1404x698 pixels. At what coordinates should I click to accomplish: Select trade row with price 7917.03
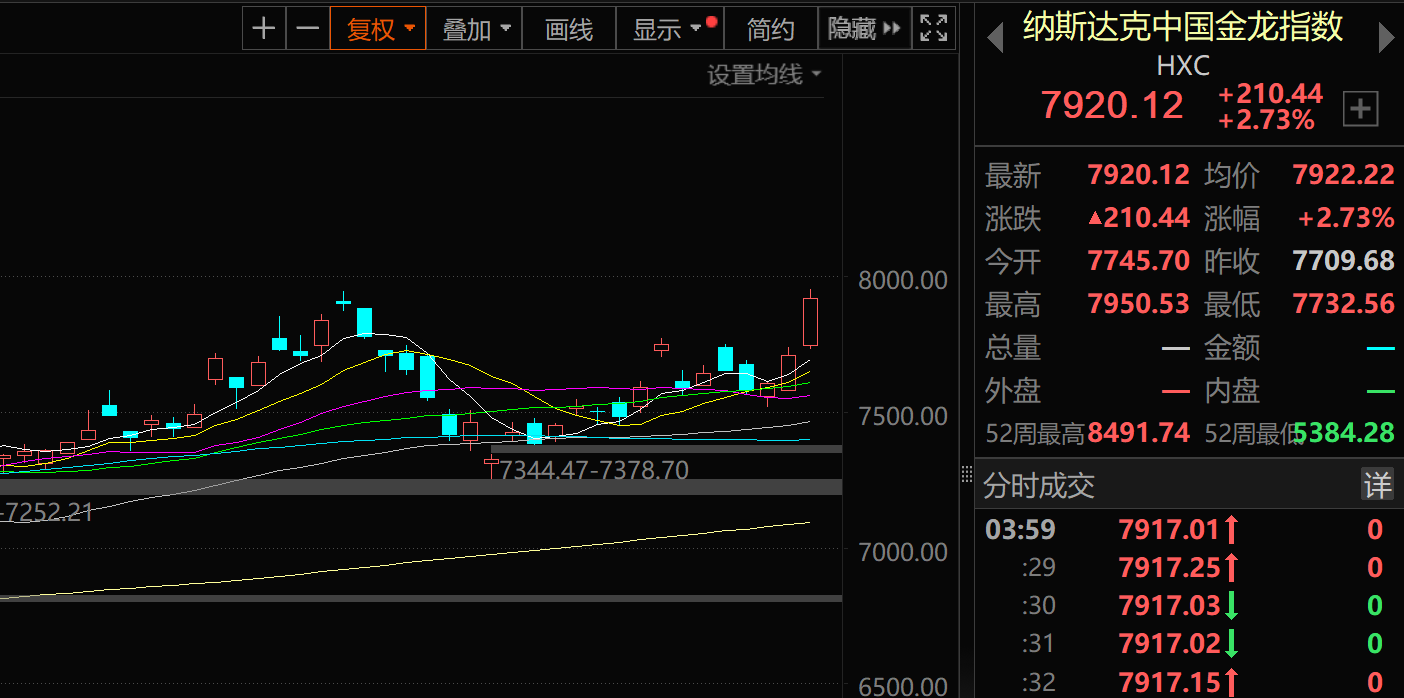1189,605
